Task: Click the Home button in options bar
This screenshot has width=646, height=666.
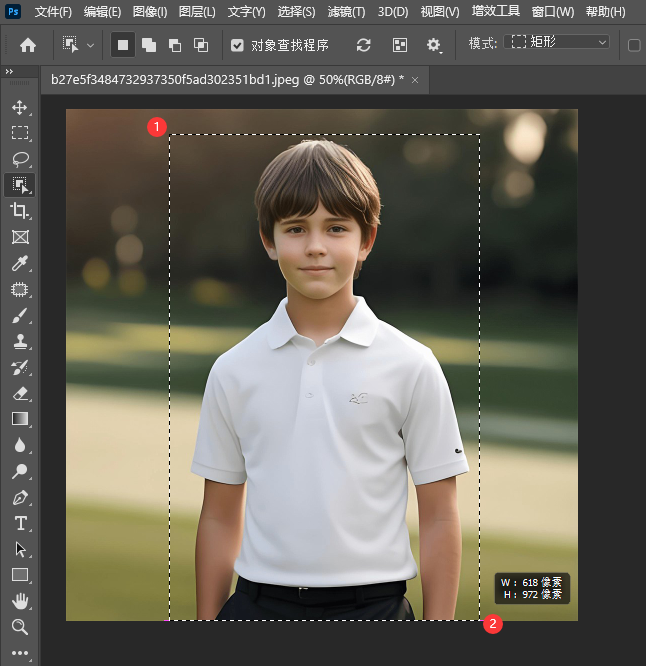Action: tap(28, 45)
